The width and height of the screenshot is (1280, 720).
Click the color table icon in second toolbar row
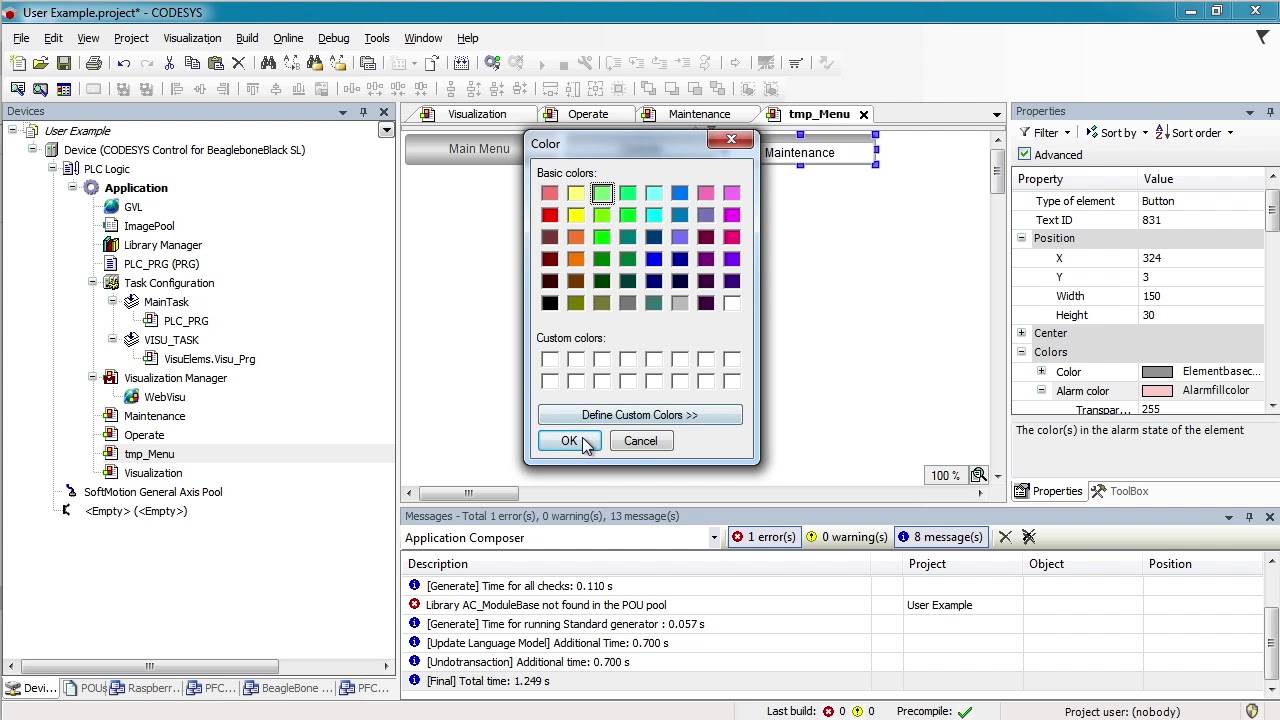(x=64, y=89)
